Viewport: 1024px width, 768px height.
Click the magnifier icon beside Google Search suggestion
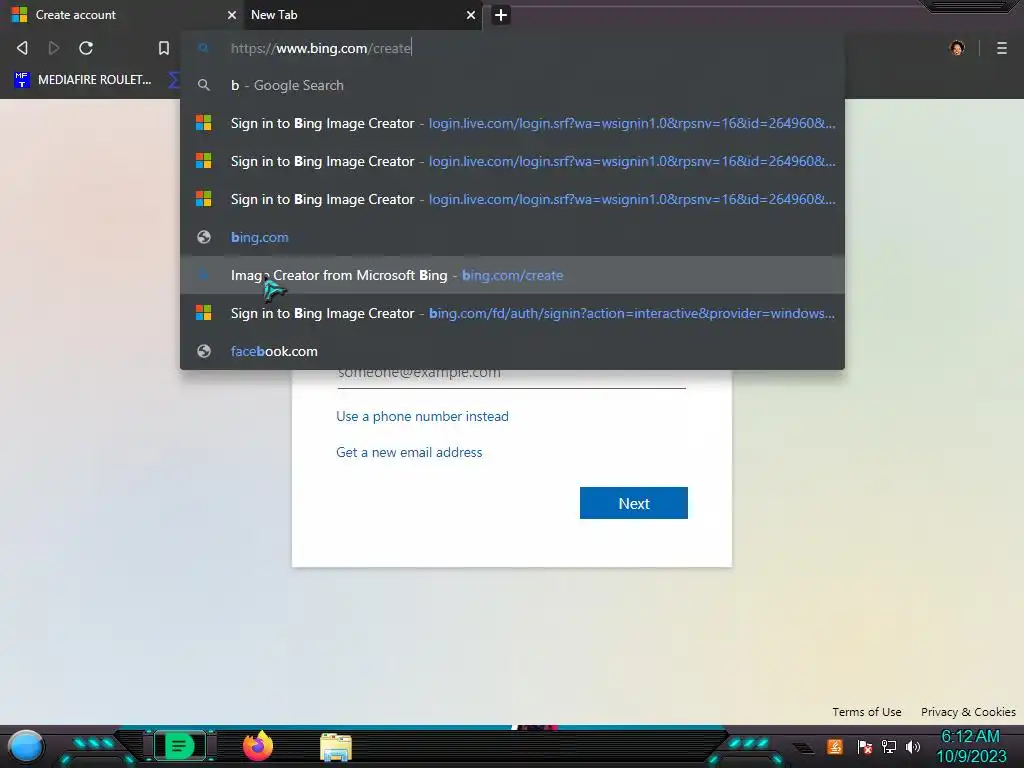(x=204, y=86)
